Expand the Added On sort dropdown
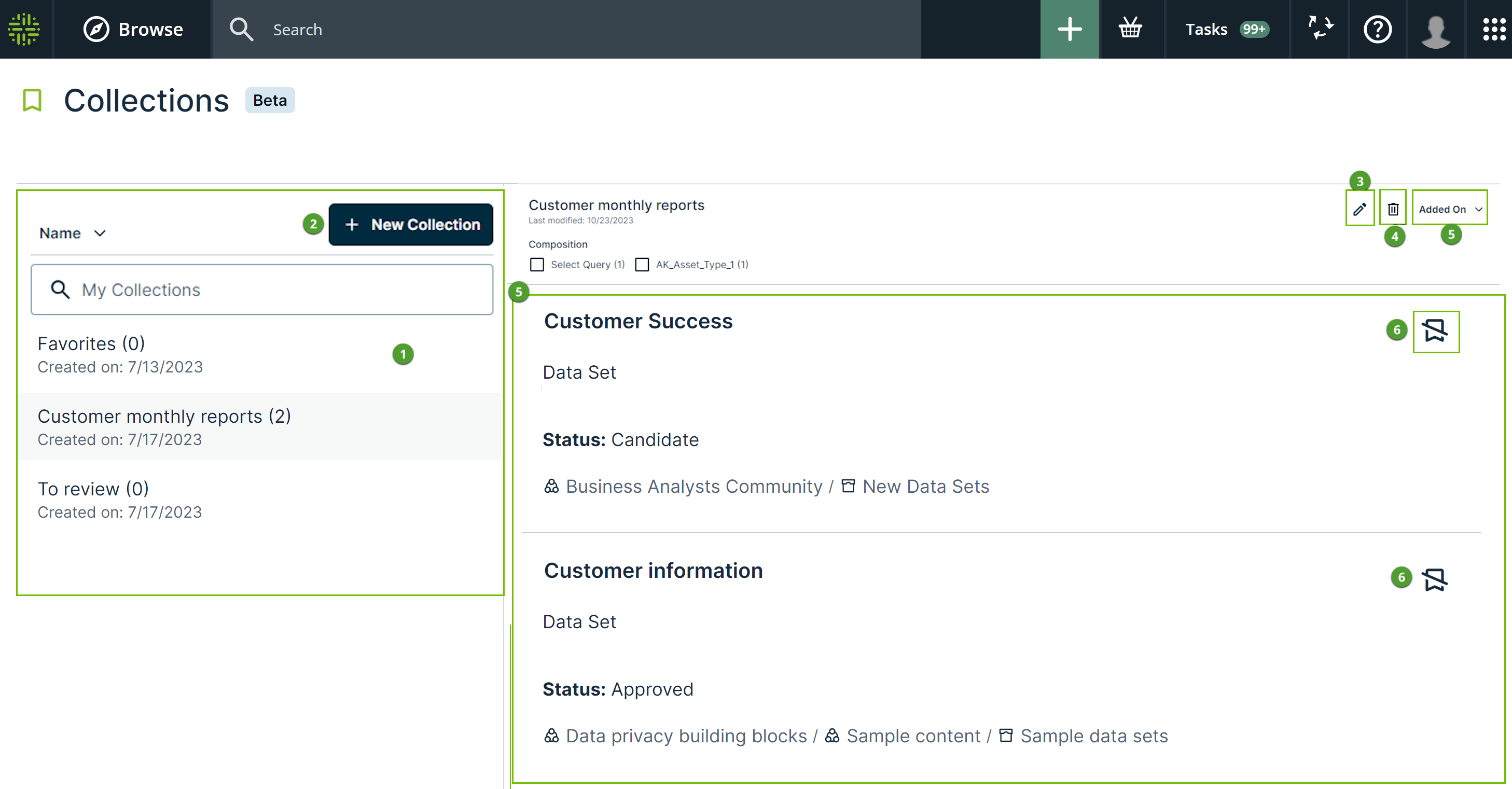Image resolution: width=1512 pixels, height=789 pixels. pyautogui.click(x=1449, y=209)
